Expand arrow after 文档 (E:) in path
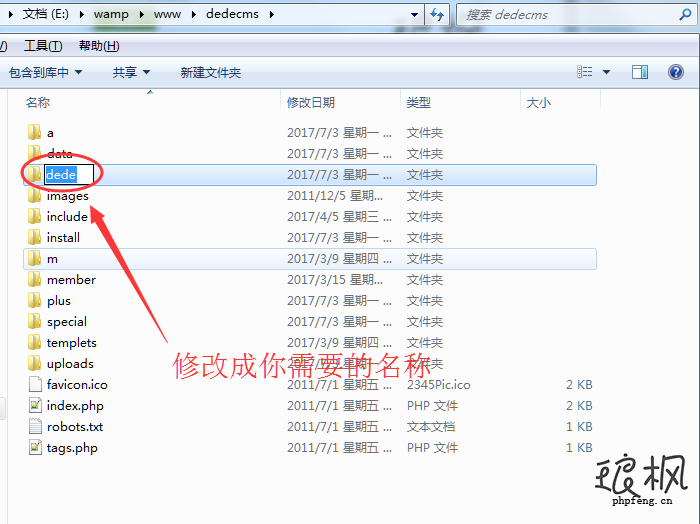This screenshot has width=700, height=524. point(82,15)
